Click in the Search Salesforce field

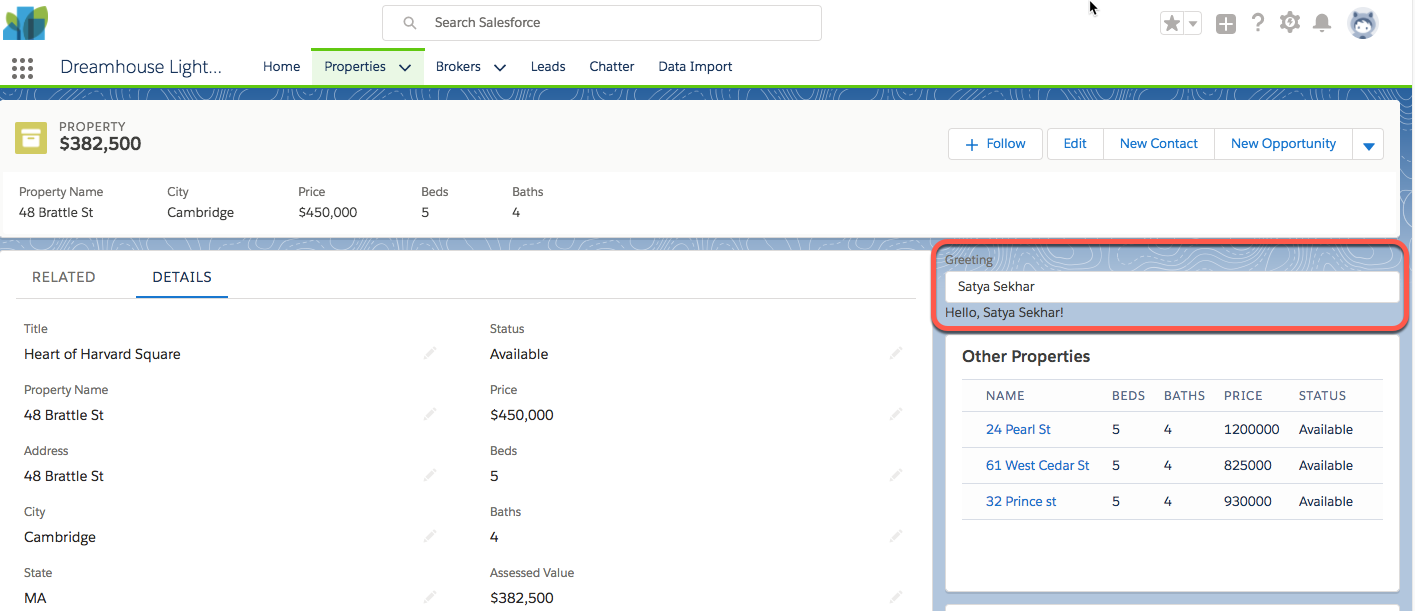[x=602, y=22]
